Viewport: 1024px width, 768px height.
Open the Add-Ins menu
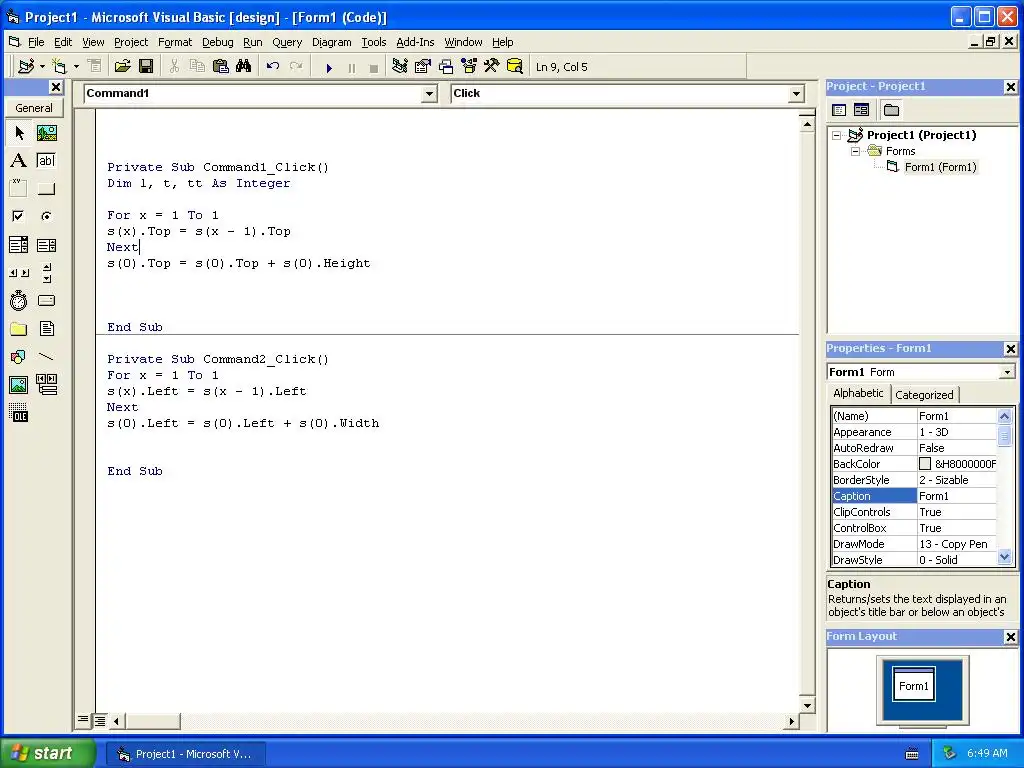point(415,42)
